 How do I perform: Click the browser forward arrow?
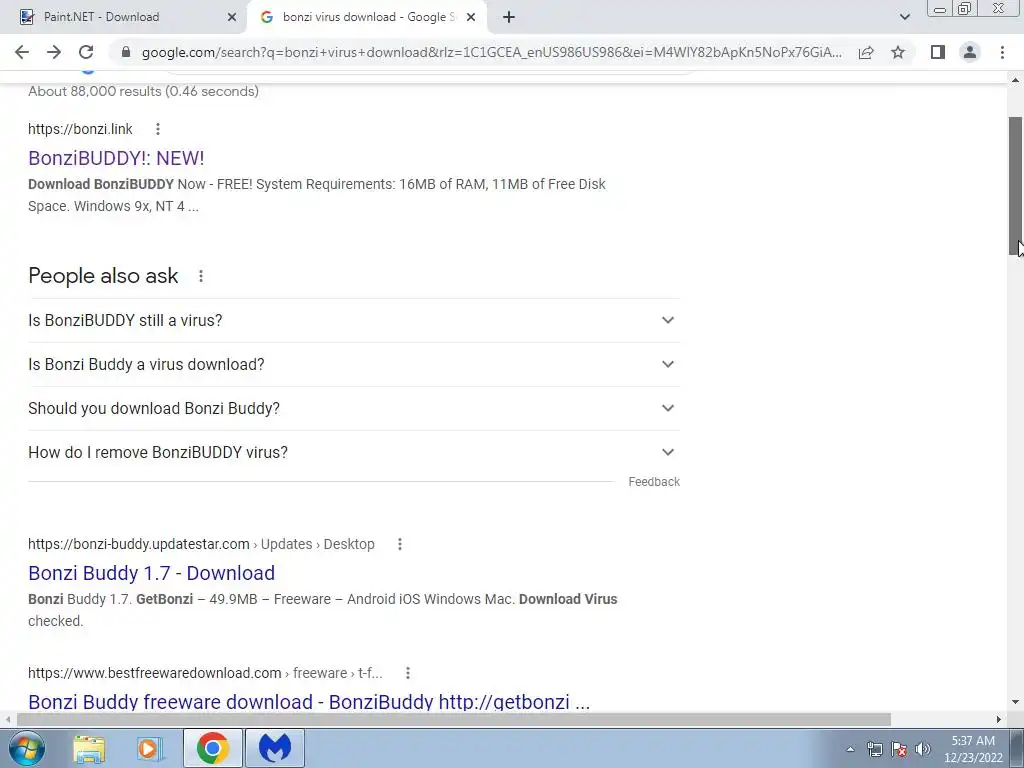pos(54,52)
